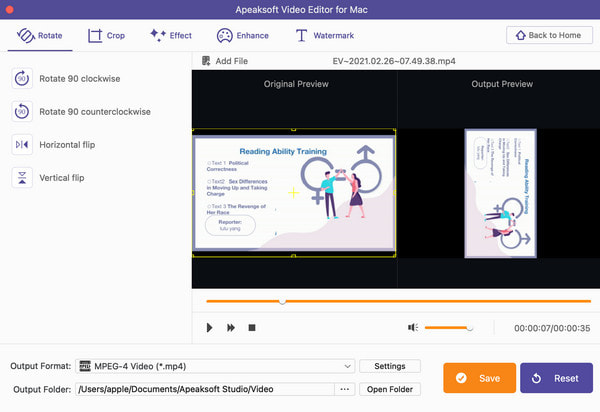Close the window with red button
The image size is (600, 412).
click(10, 10)
